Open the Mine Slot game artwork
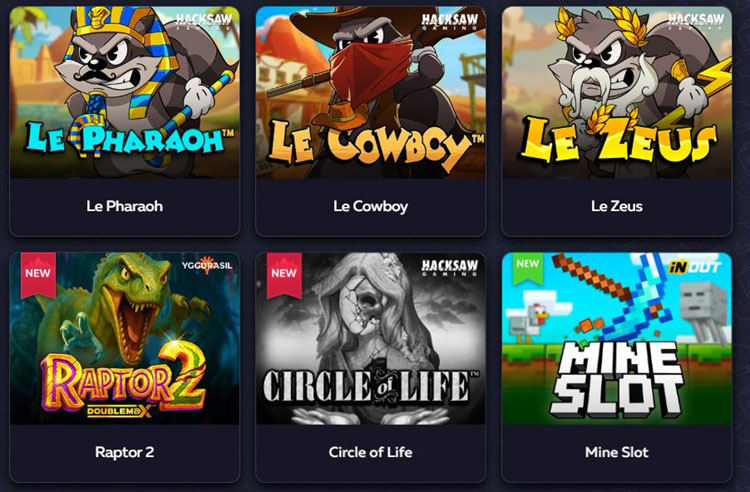This screenshot has width=750, height=492. pyautogui.click(x=617, y=339)
